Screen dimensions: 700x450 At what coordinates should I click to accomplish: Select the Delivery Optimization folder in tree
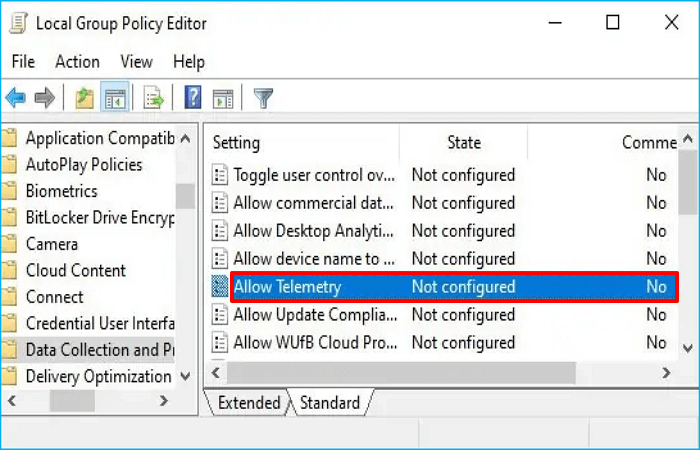click(x=98, y=377)
